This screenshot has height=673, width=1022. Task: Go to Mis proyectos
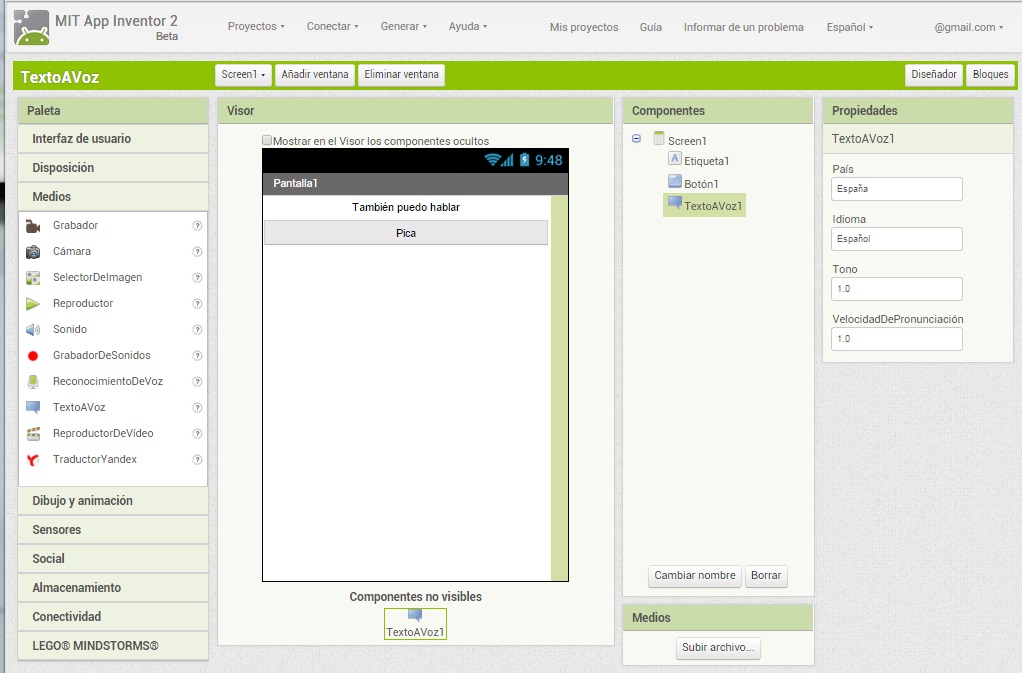(x=584, y=27)
